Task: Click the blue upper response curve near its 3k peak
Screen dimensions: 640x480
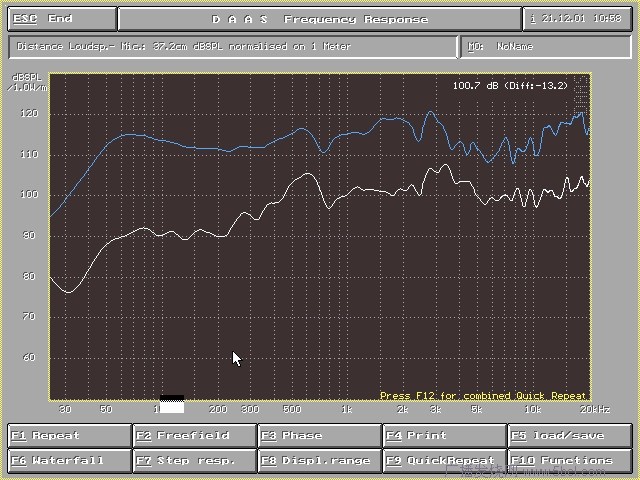Action: (x=431, y=112)
